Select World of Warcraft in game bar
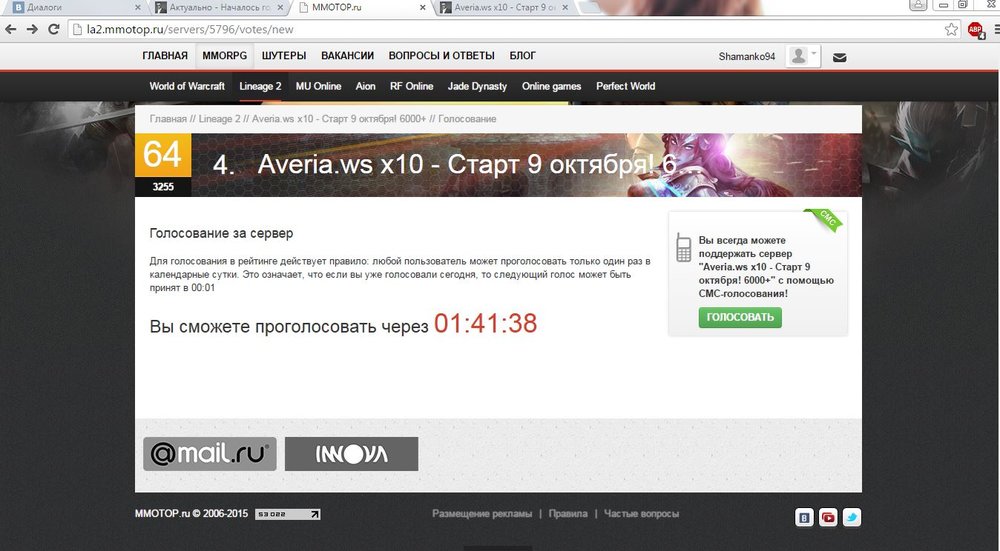The image size is (1000, 551). pyautogui.click(x=187, y=86)
